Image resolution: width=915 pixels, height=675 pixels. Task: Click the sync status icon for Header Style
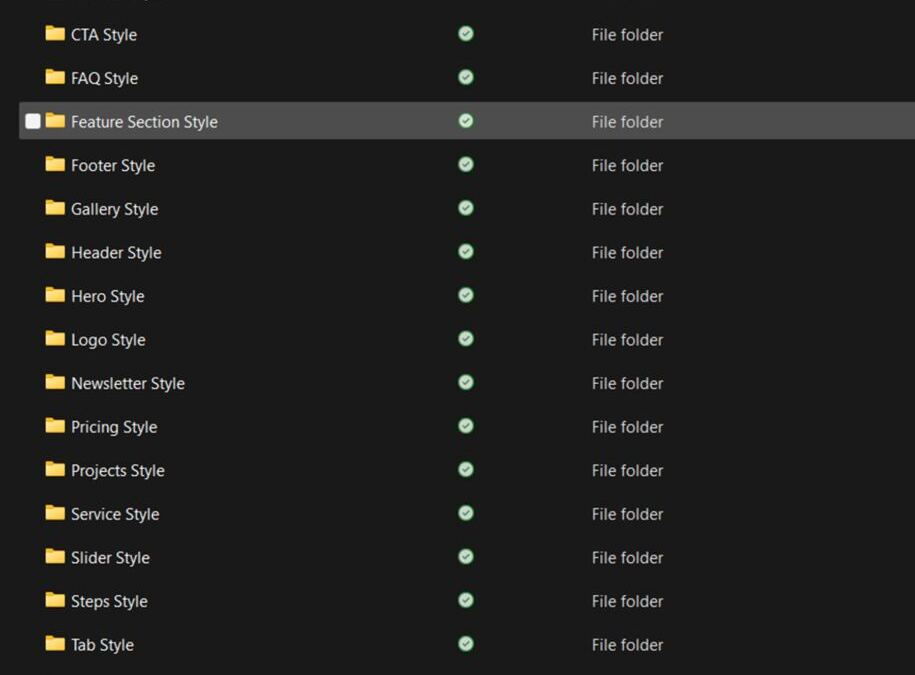pyautogui.click(x=466, y=252)
